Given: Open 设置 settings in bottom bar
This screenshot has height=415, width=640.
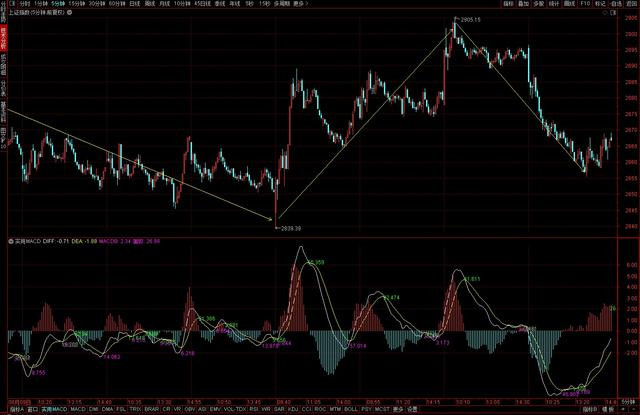Looking at the screenshot, I should coord(412,409).
